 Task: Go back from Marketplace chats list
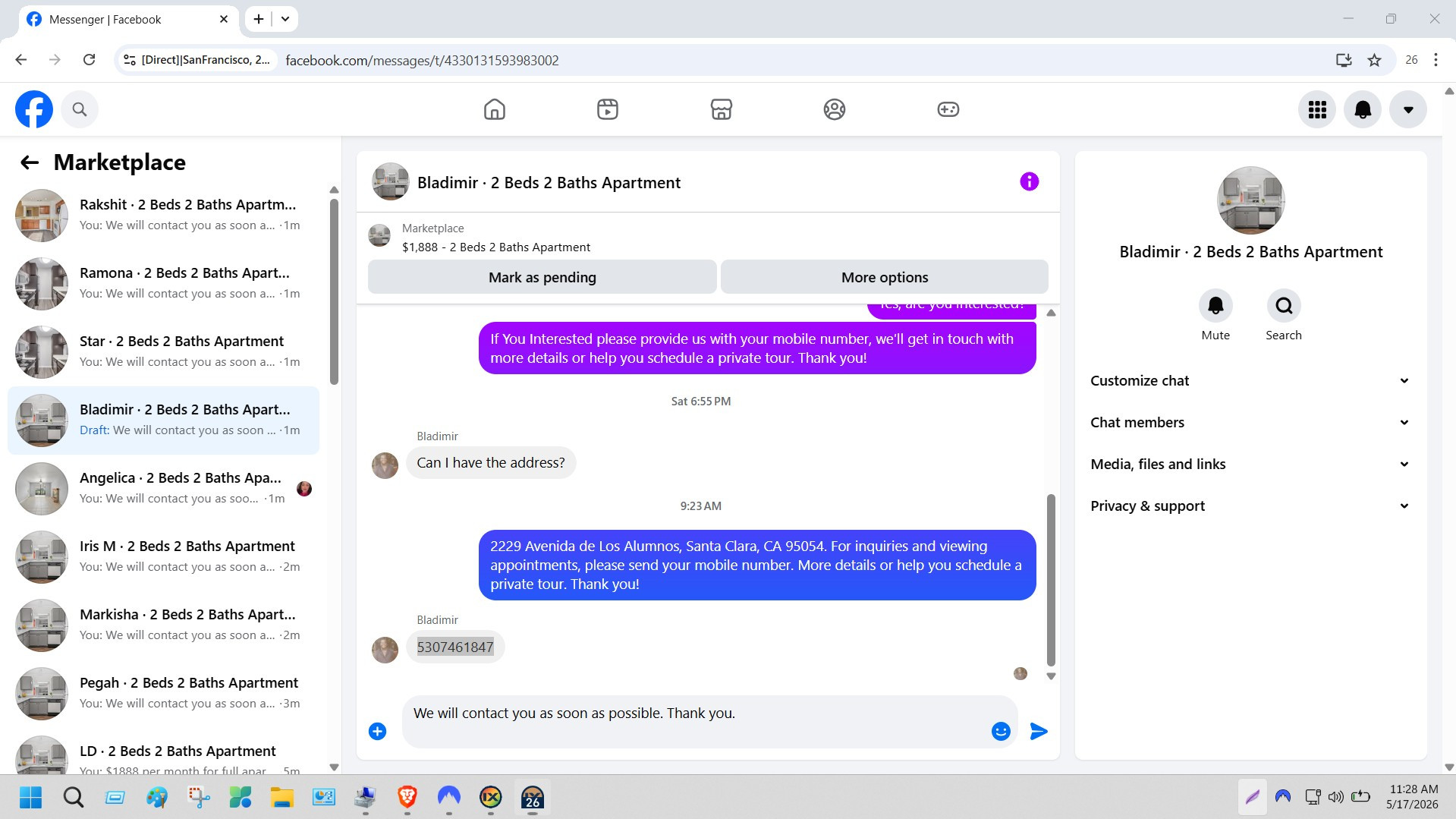30,162
